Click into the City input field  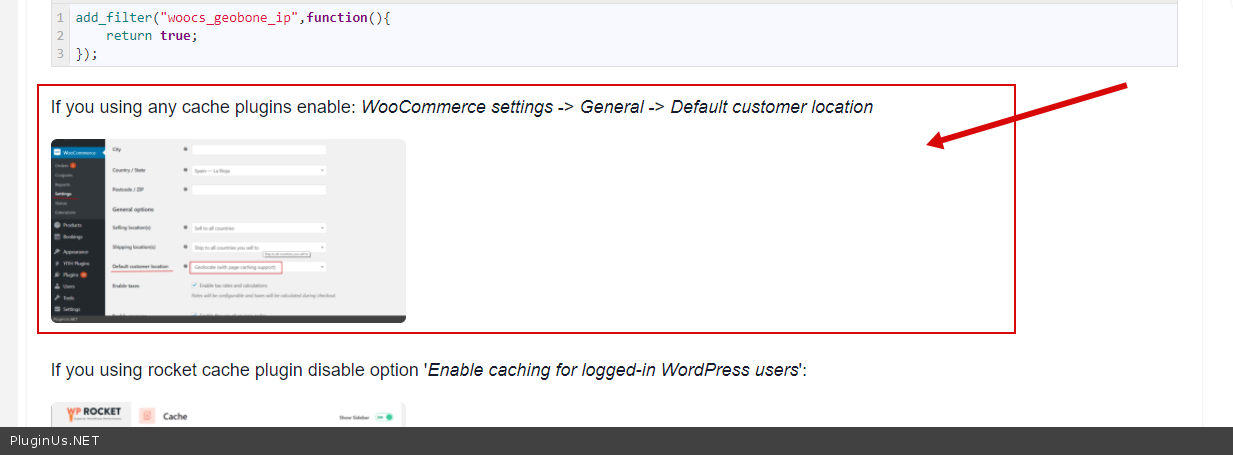259,150
